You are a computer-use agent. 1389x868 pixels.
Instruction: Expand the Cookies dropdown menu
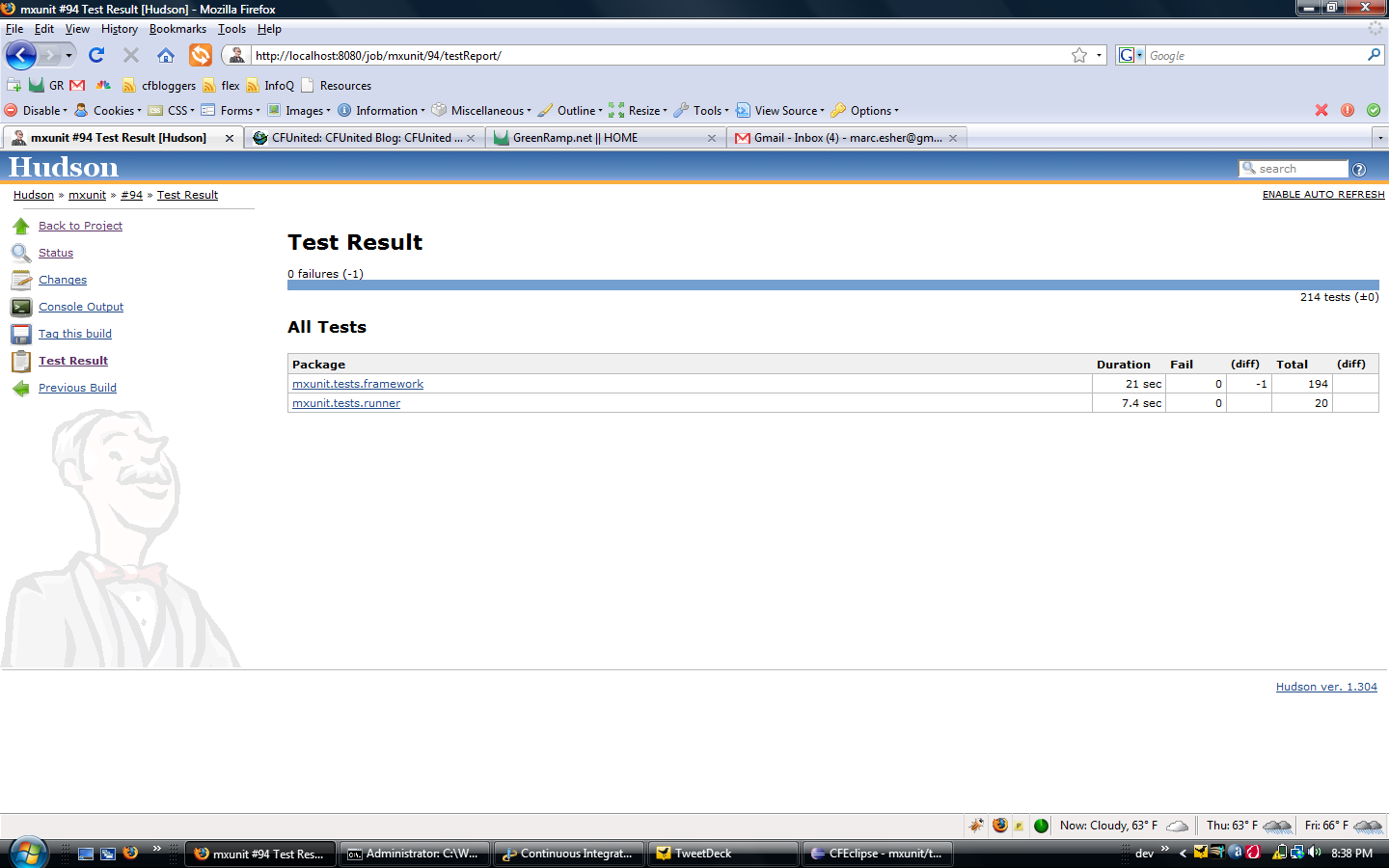click(109, 110)
